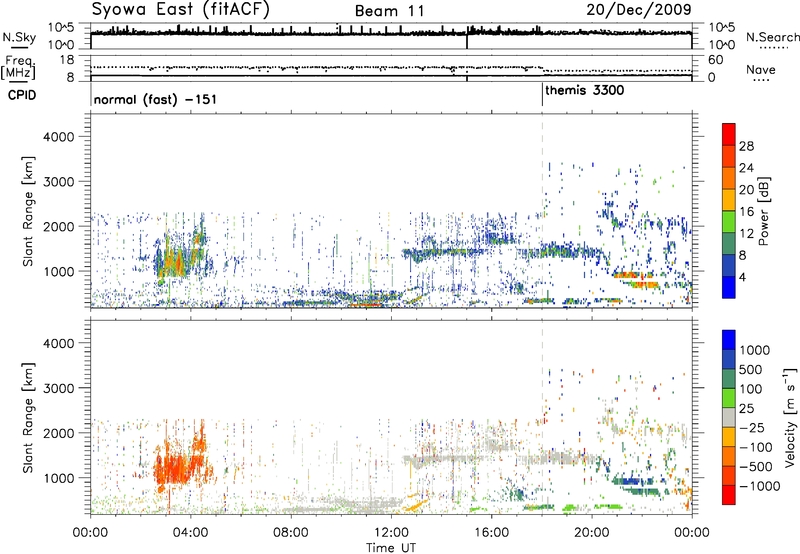Click the 'Power [dB]' colorbar title
This screenshot has height=554, width=800.
tap(763, 211)
